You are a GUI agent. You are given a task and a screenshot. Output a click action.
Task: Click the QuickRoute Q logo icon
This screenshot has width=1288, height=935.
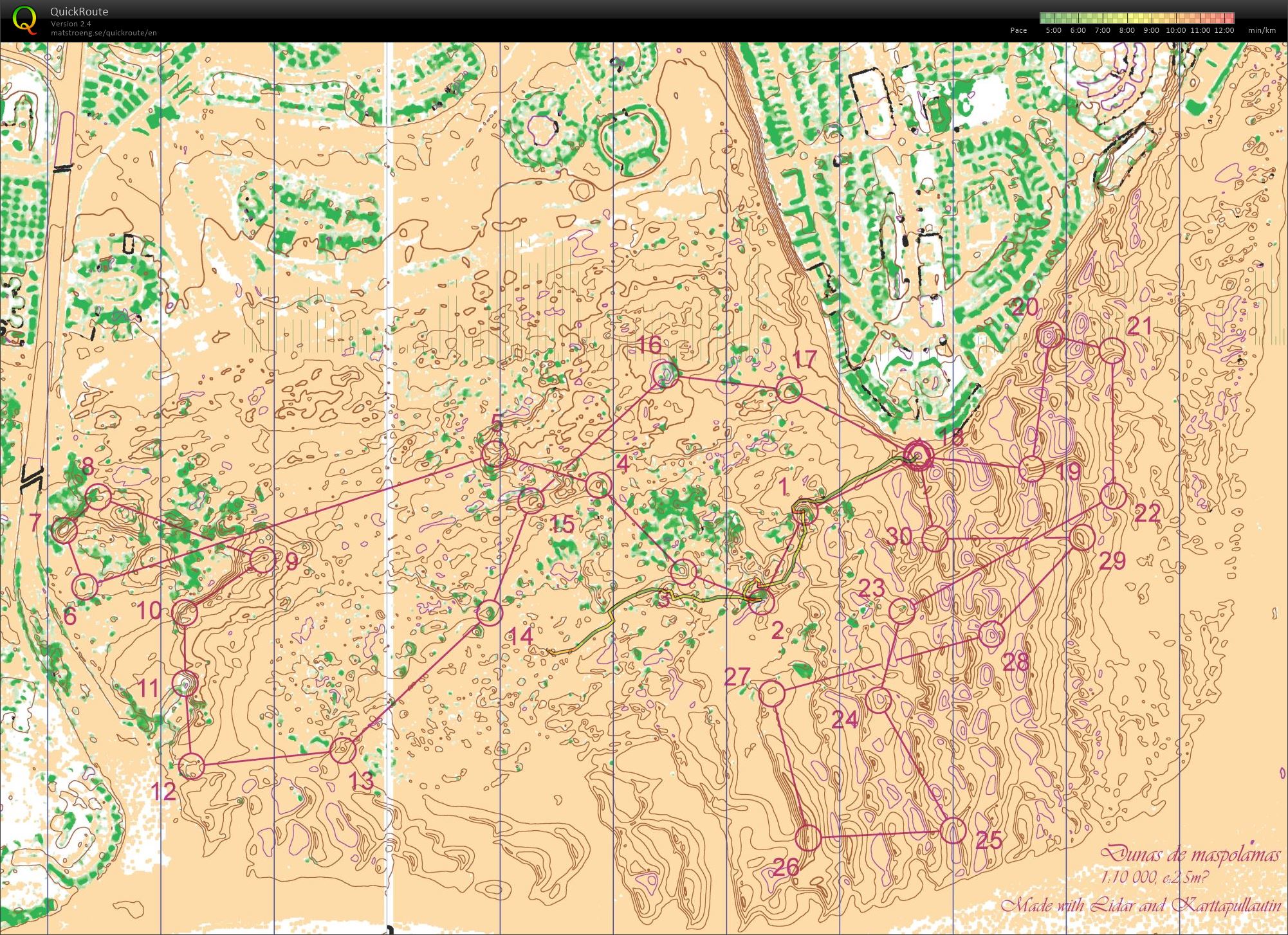24,19
